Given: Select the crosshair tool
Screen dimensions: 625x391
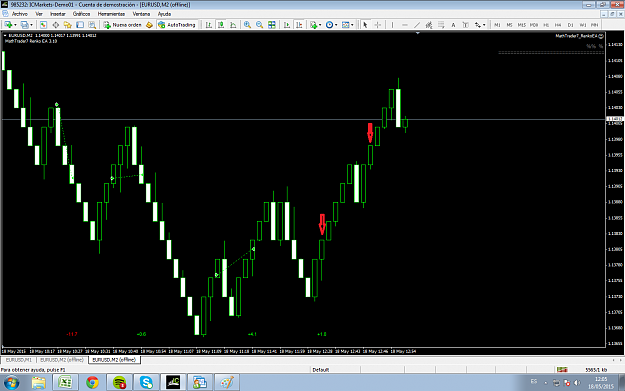Looking at the screenshot, I should [378, 25].
